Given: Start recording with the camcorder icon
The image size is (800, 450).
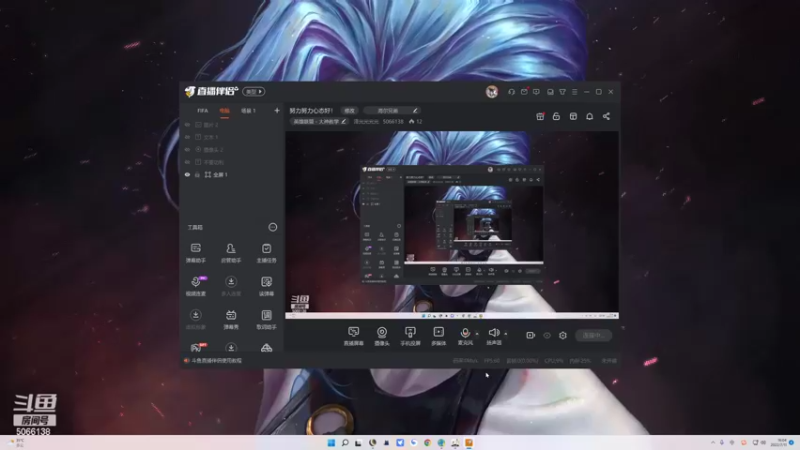Looking at the screenshot, I should tap(531, 335).
